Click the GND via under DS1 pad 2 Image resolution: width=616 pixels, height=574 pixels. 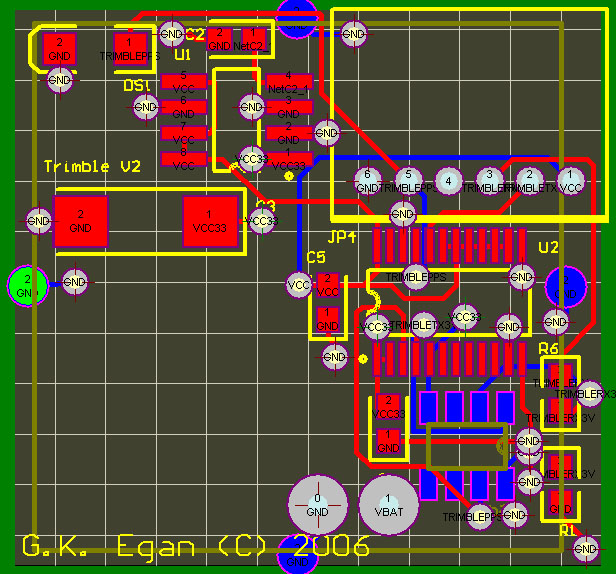(60, 80)
